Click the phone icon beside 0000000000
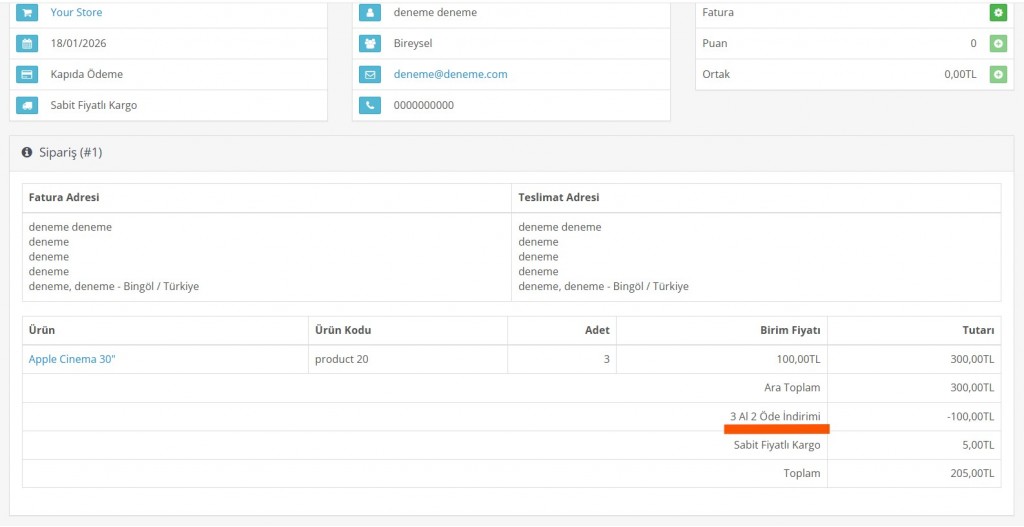 pos(370,105)
